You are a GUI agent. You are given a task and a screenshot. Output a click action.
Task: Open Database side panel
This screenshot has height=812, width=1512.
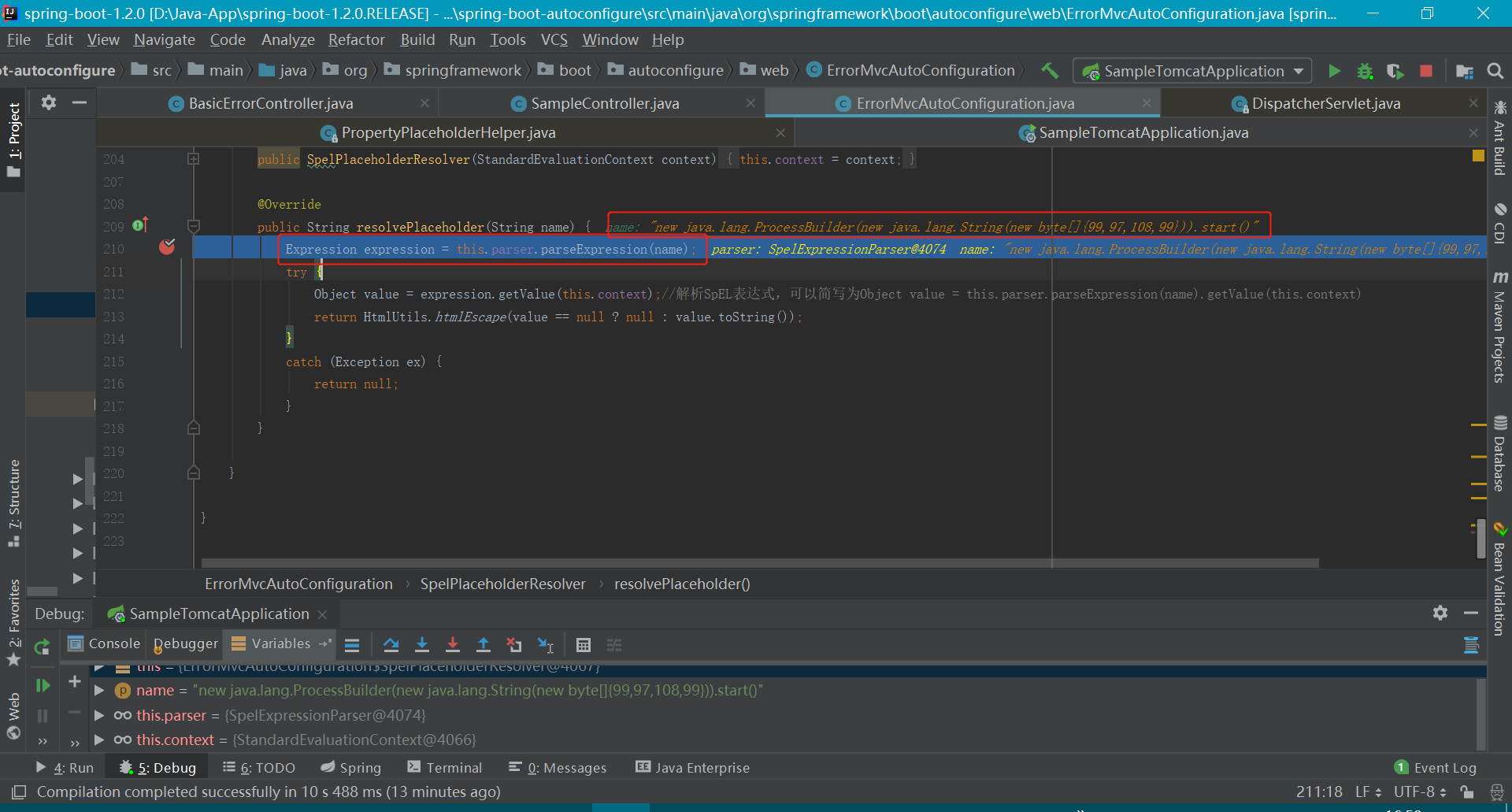(x=1499, y=454)
